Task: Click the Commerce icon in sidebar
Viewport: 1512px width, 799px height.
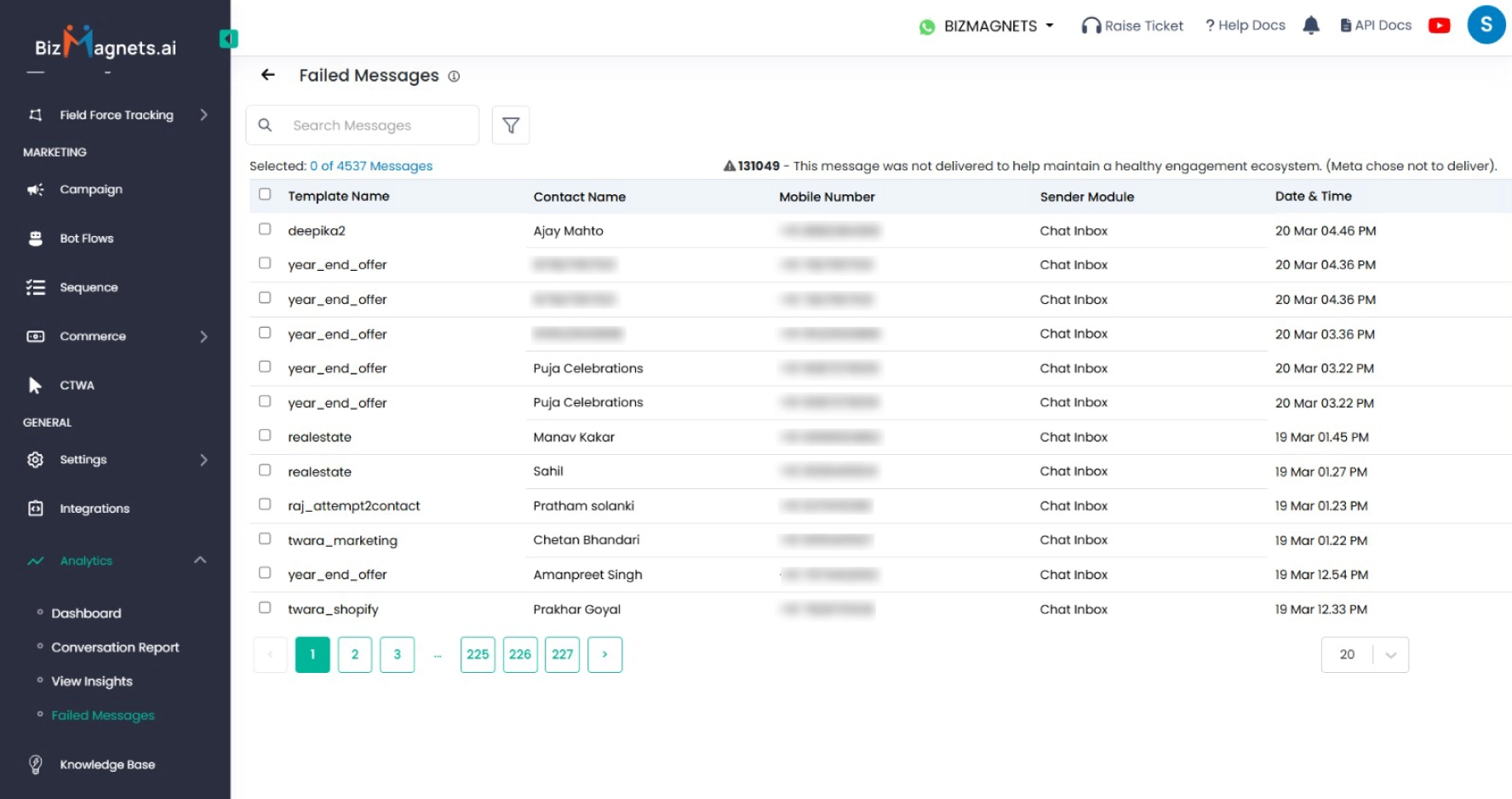Action: 36,336
